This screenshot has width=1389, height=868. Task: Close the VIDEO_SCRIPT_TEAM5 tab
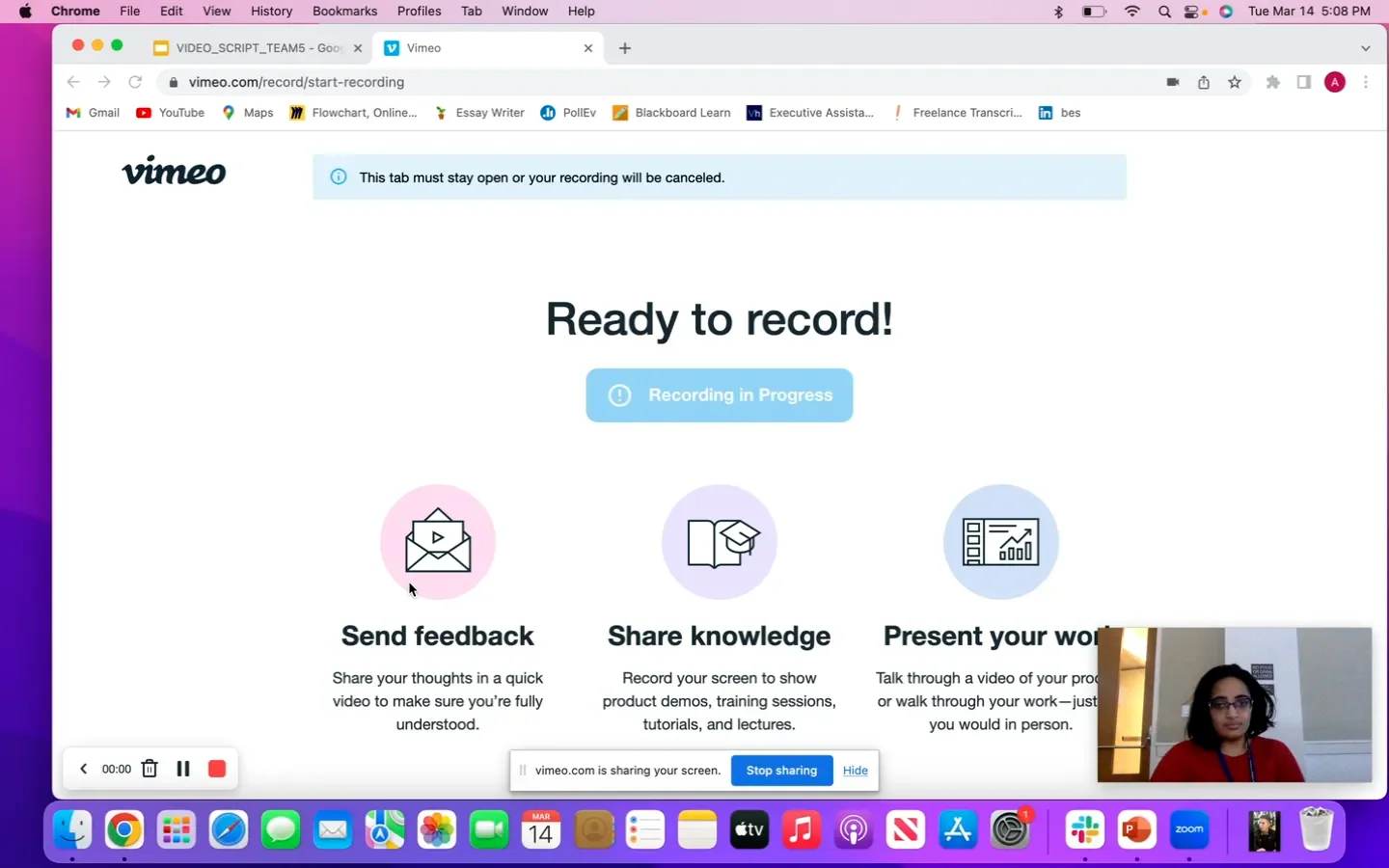pos(358,48)
